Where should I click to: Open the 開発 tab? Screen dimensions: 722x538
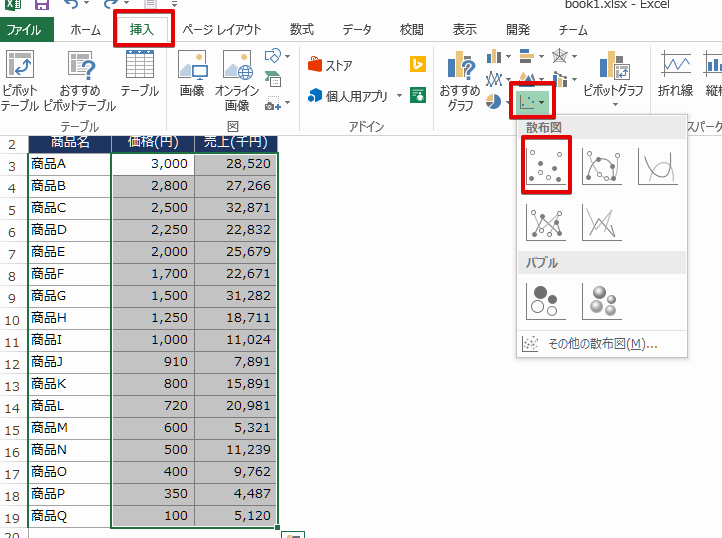[517, 30]
